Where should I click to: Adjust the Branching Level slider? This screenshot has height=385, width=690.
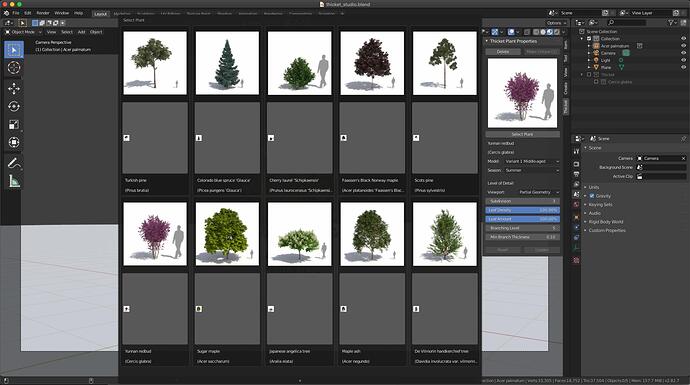click(522, 228)
